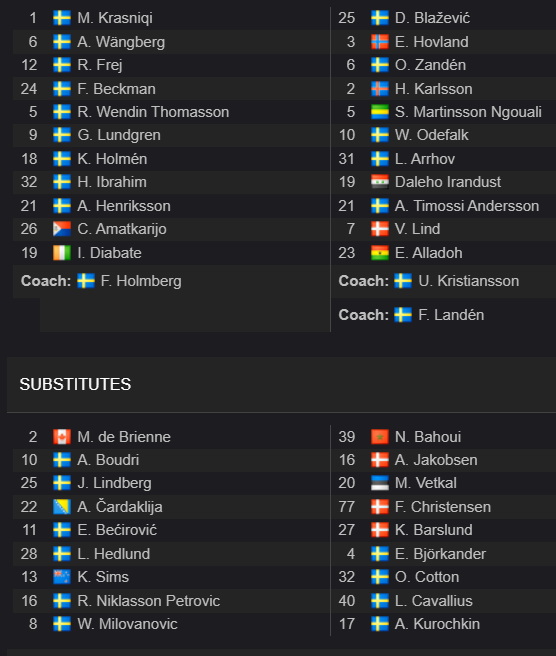Screen dimensions: 556x656
Task: Click the Ghana flag next to E. Alladoh
Action: coord(379,253)
